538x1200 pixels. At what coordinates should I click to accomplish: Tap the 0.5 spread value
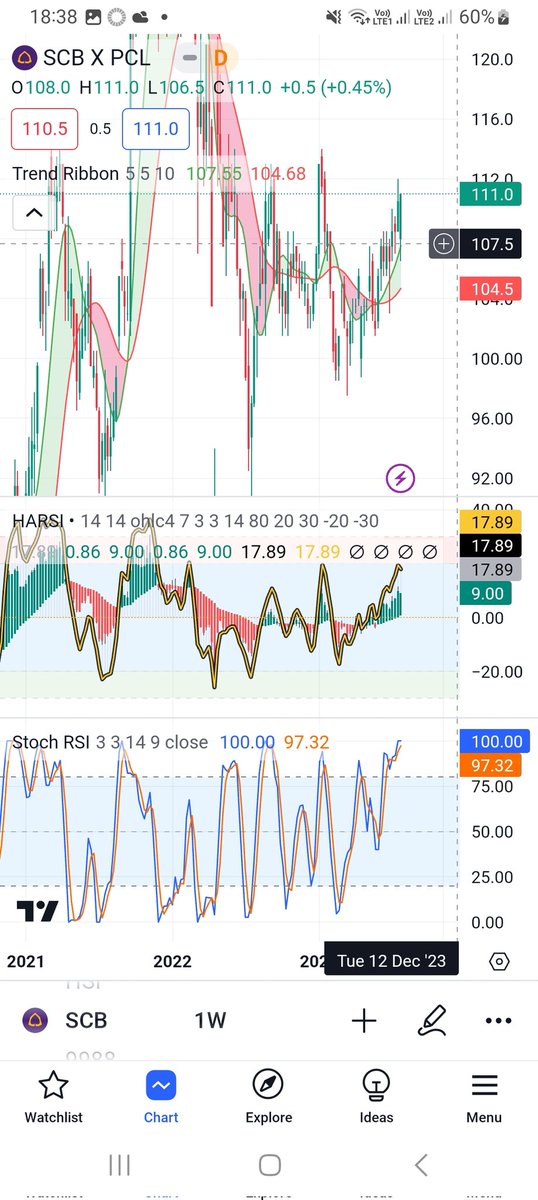(x=100, y=129)
